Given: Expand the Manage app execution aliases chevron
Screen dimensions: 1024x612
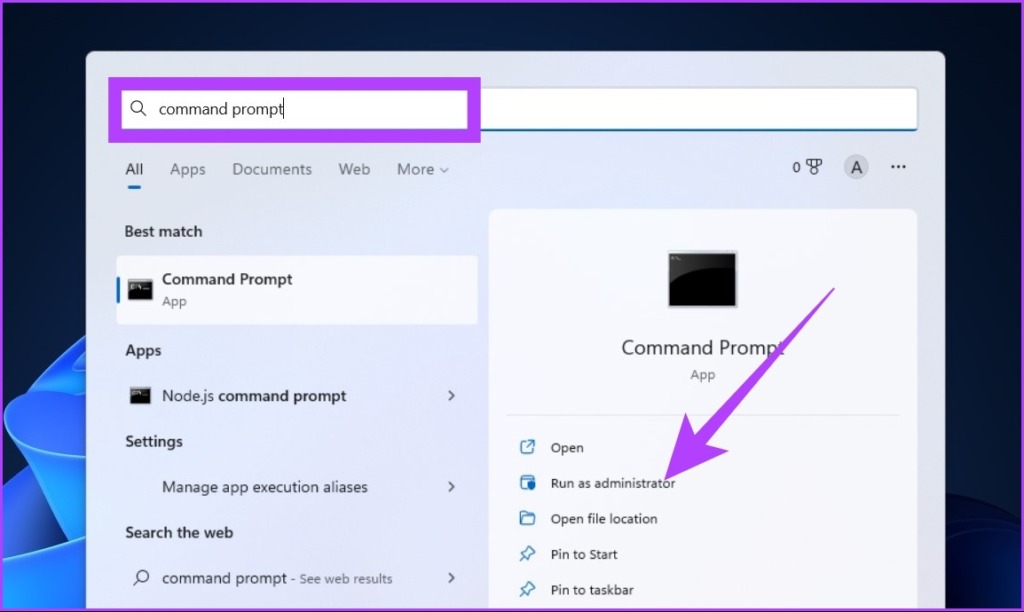Looking at the screenshot, I should click(451, 487).
